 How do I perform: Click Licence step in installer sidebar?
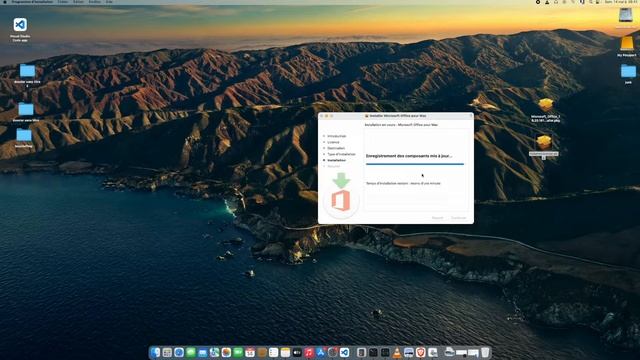click(333, 142)
